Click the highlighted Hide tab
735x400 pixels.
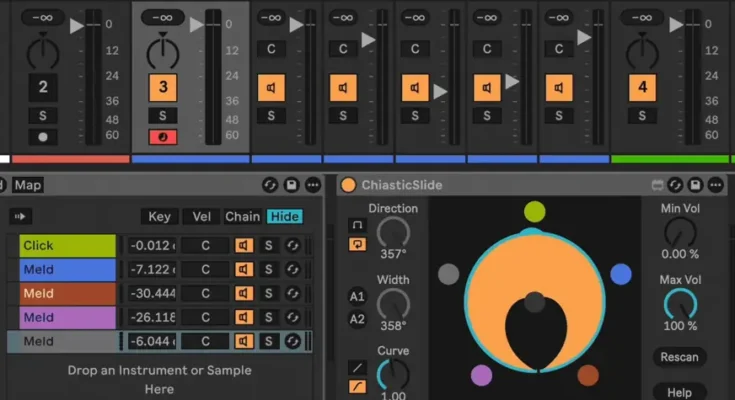(x=285, y=216)
